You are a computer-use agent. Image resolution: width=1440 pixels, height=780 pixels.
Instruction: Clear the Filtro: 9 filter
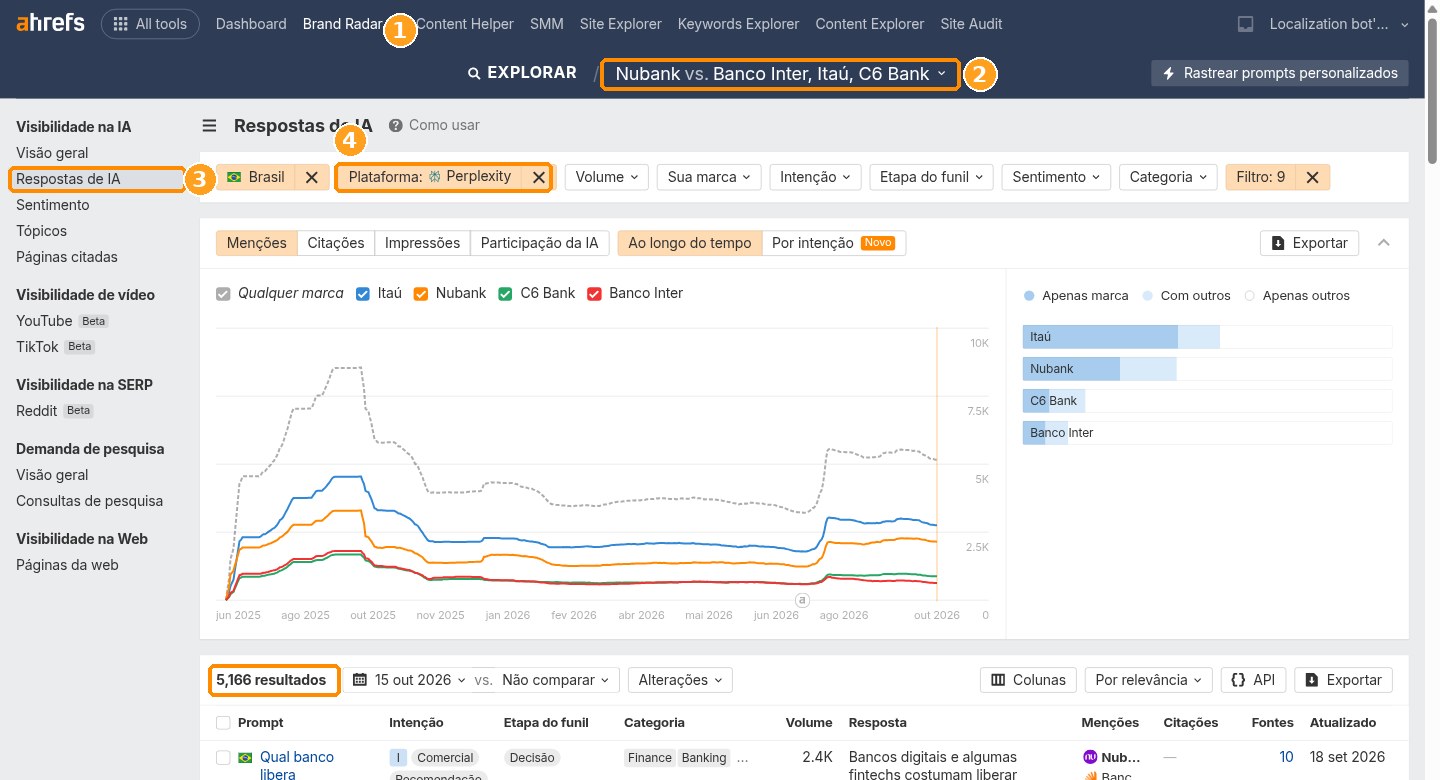point(1312,177)
